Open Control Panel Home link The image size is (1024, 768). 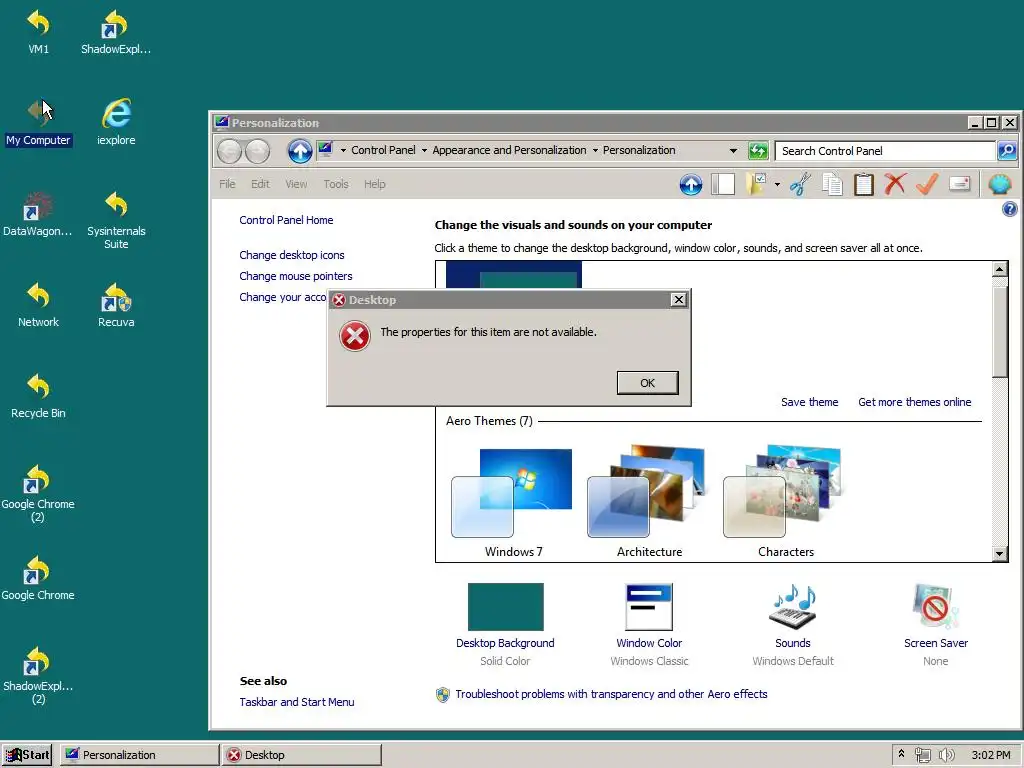point(286,220)
